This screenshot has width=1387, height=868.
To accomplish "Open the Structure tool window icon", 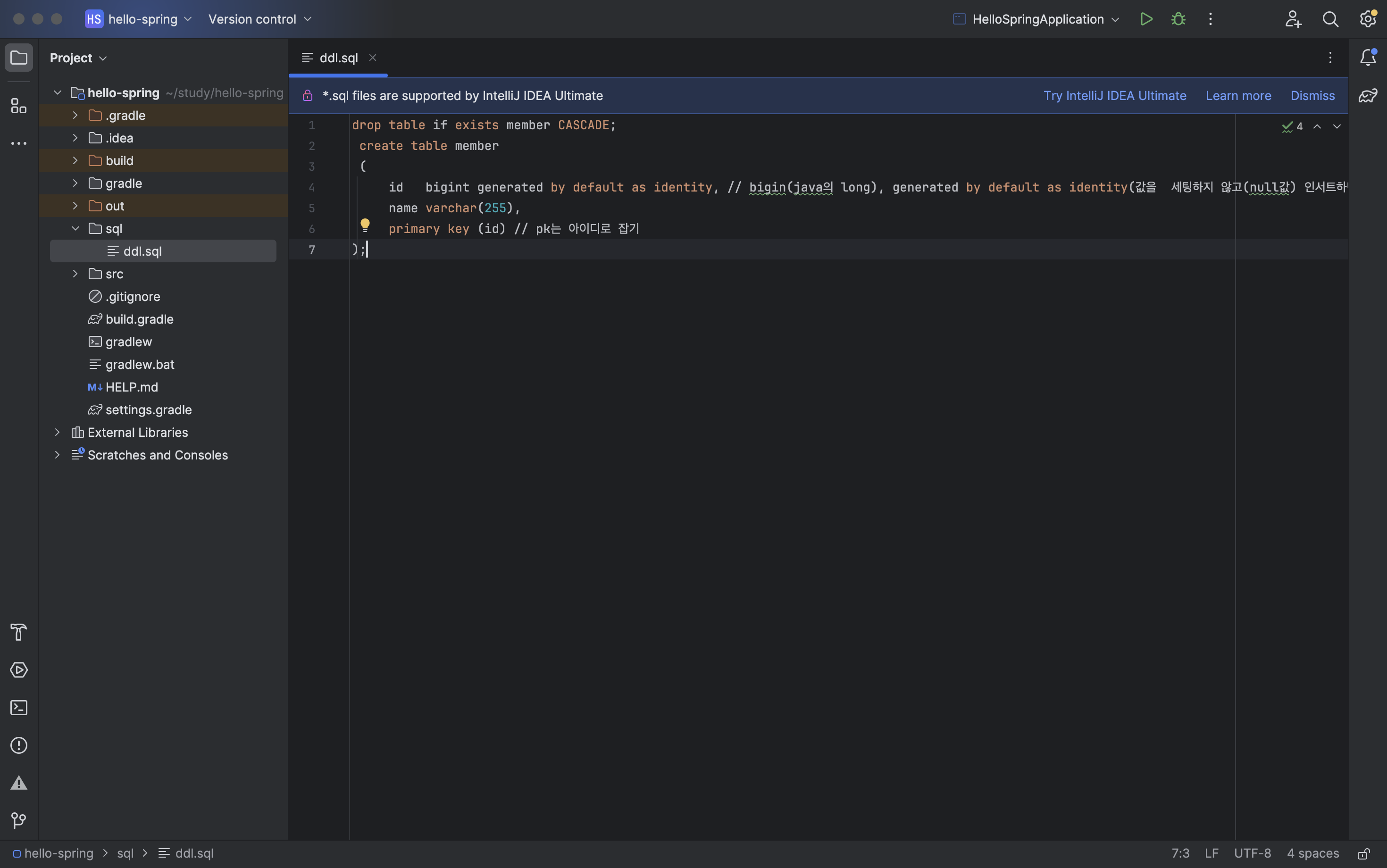I will [18, 106].
